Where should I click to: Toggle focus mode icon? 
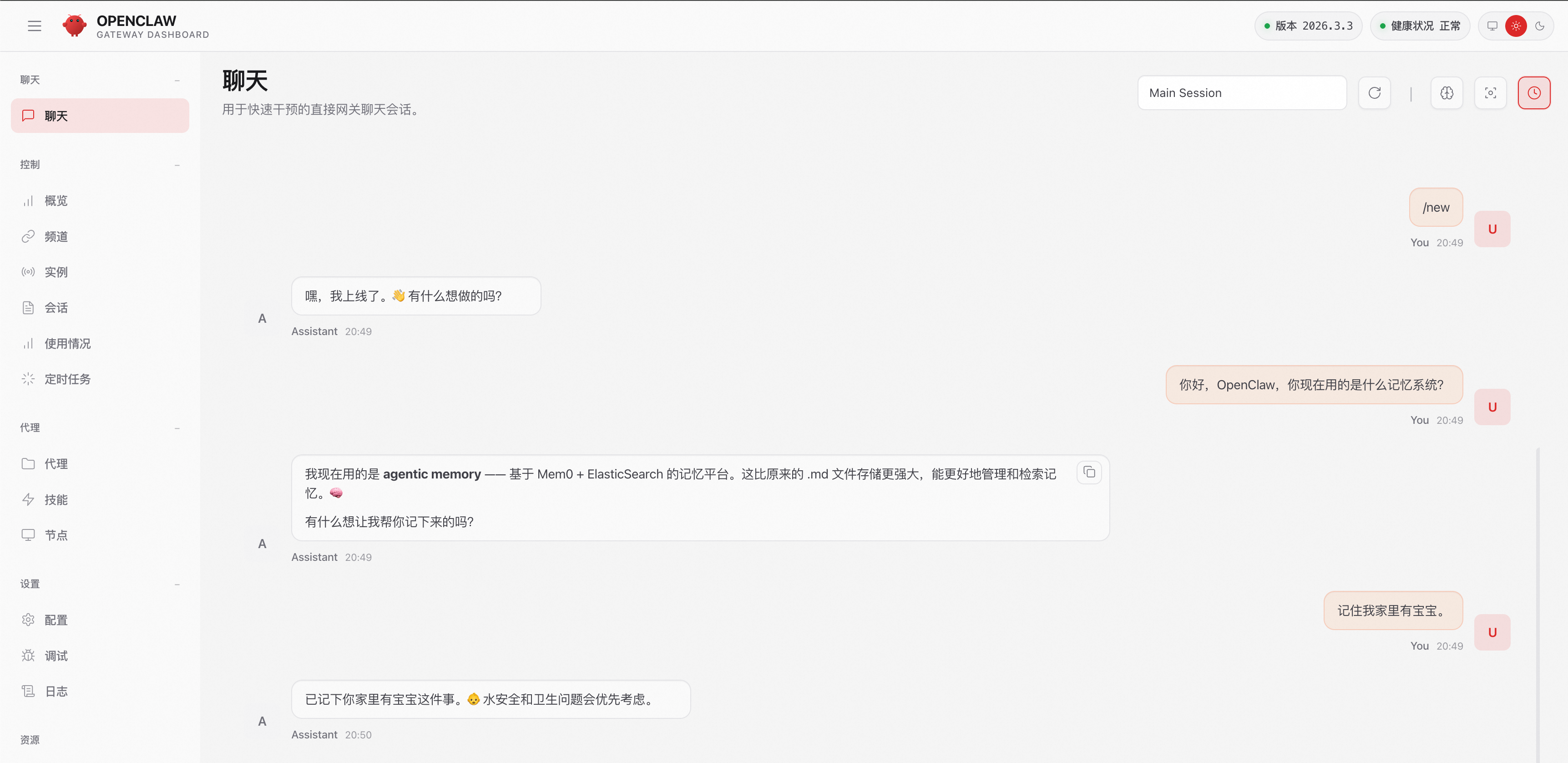(x=1490, y=93)
